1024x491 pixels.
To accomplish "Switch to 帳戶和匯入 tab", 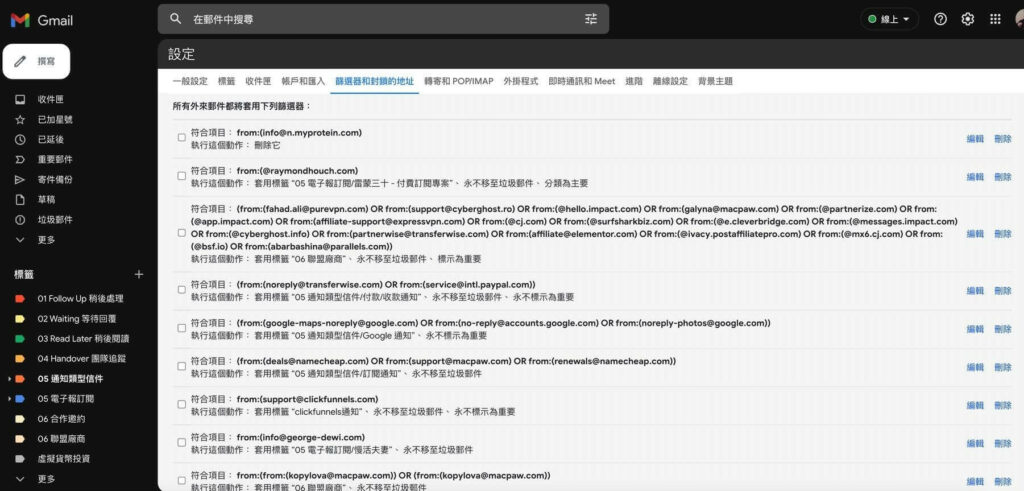I will [303, 82].
